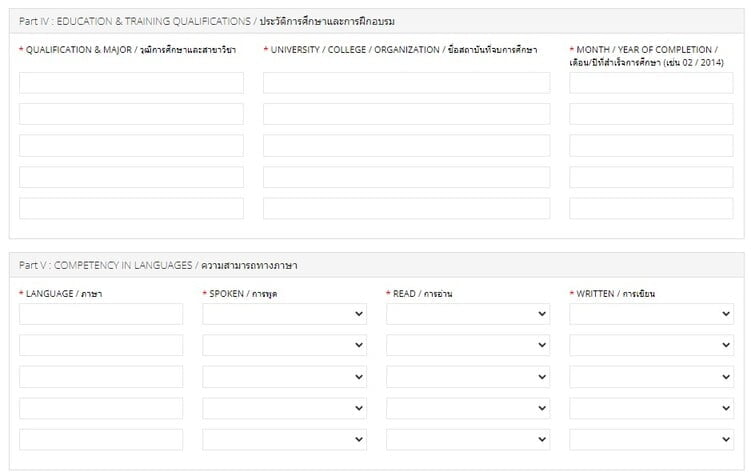Open the fourth row READ dropdown
This screenshot has width=751, height=476.
coord(468,408)
